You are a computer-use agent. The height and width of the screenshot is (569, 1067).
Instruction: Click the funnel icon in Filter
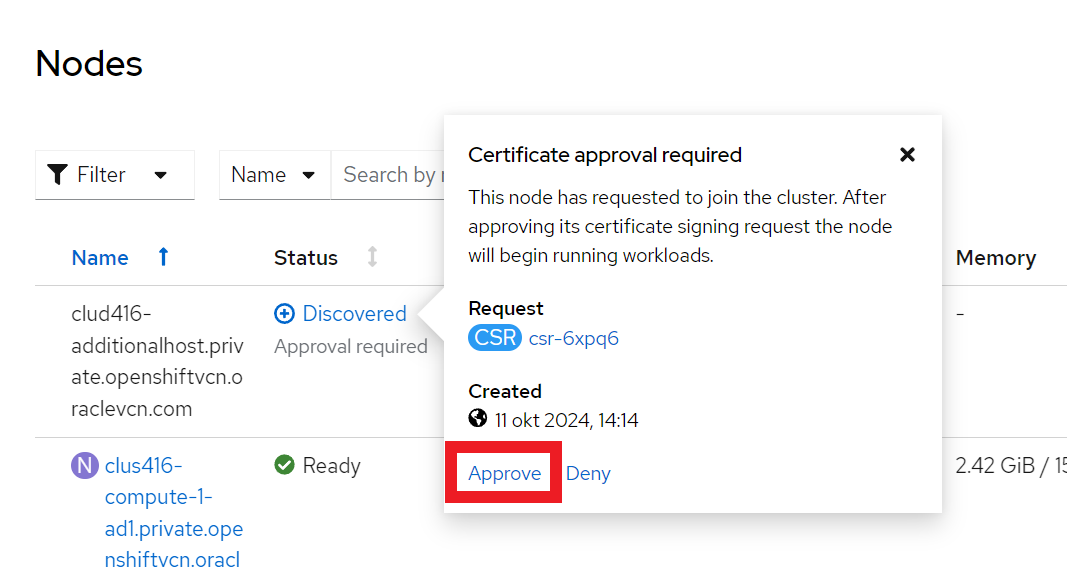[58, 175]
